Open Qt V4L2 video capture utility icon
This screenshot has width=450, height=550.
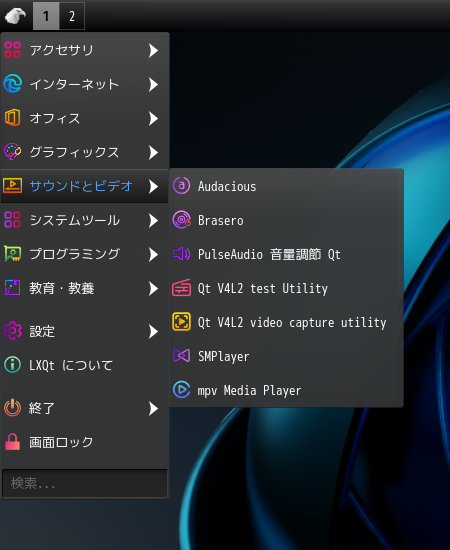181,322
